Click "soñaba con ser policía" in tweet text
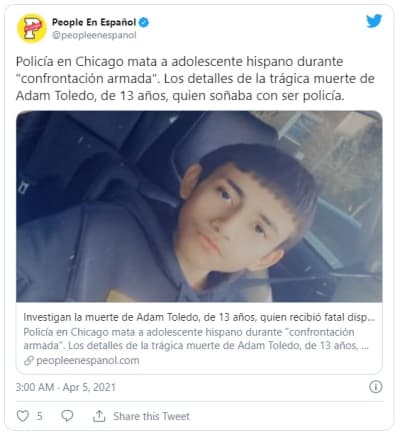The height and width of the screenshot is (435, 400). pos(276,96)
